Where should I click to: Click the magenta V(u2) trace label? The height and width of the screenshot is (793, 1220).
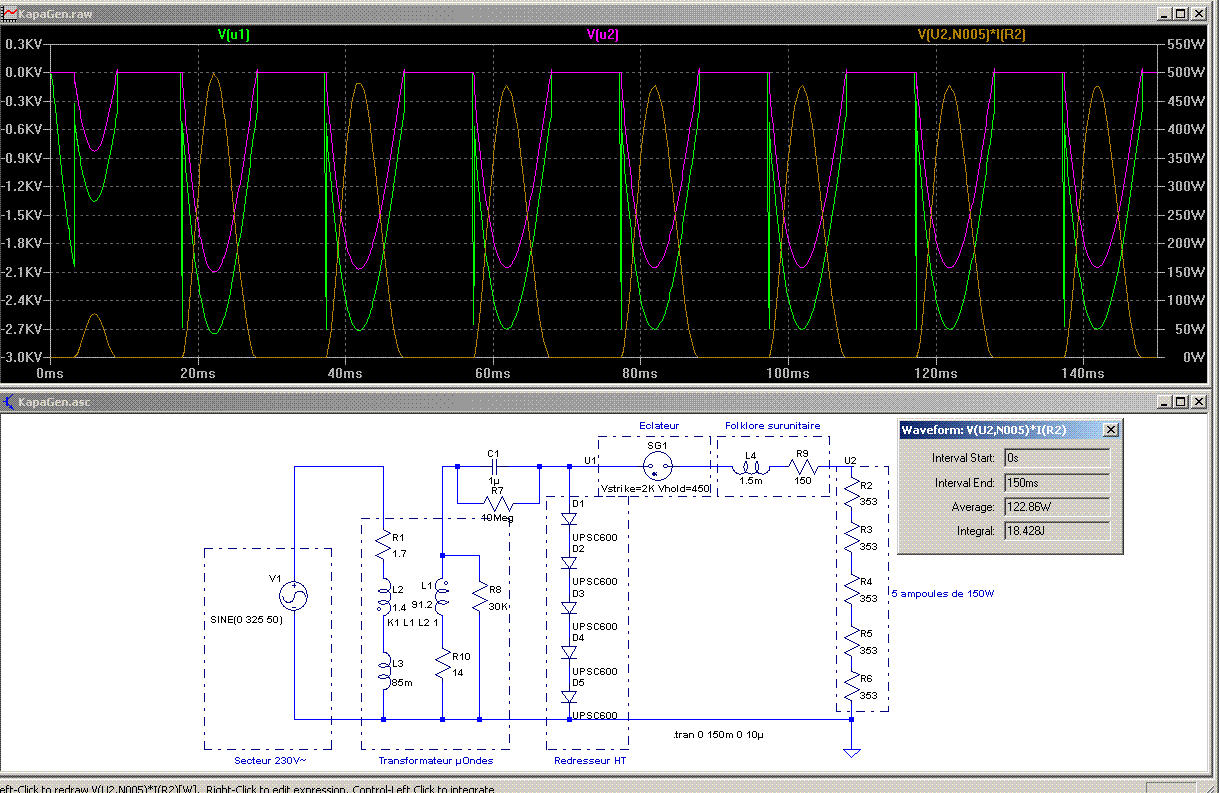[602, 34]
